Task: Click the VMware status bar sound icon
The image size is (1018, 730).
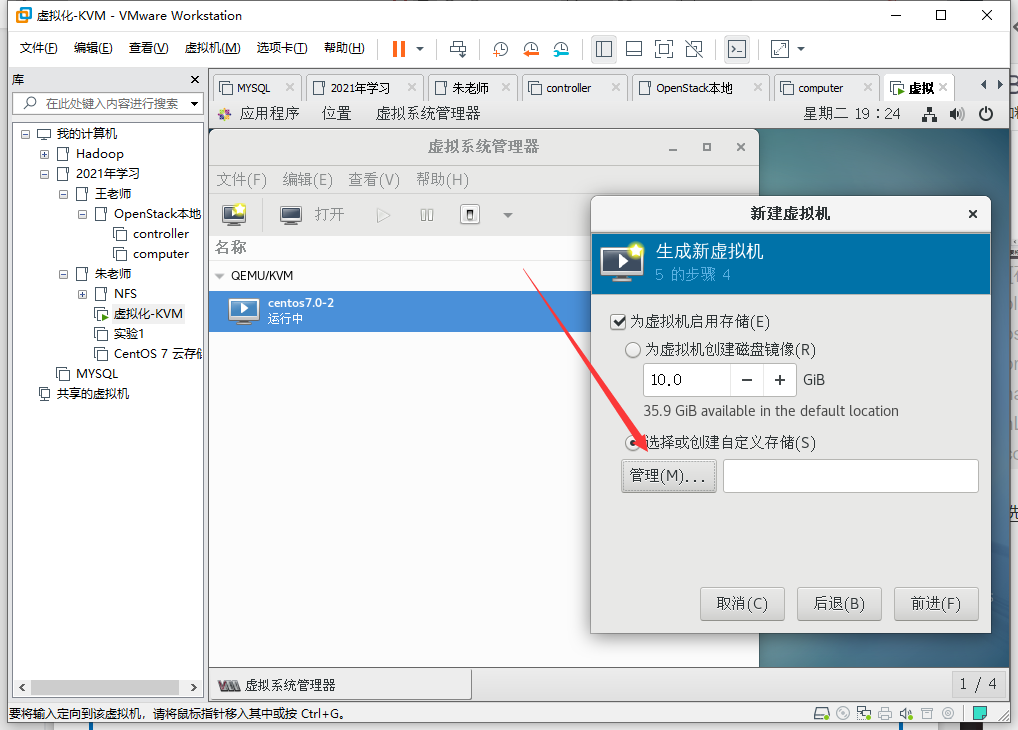Action: [x=906, y=713]
